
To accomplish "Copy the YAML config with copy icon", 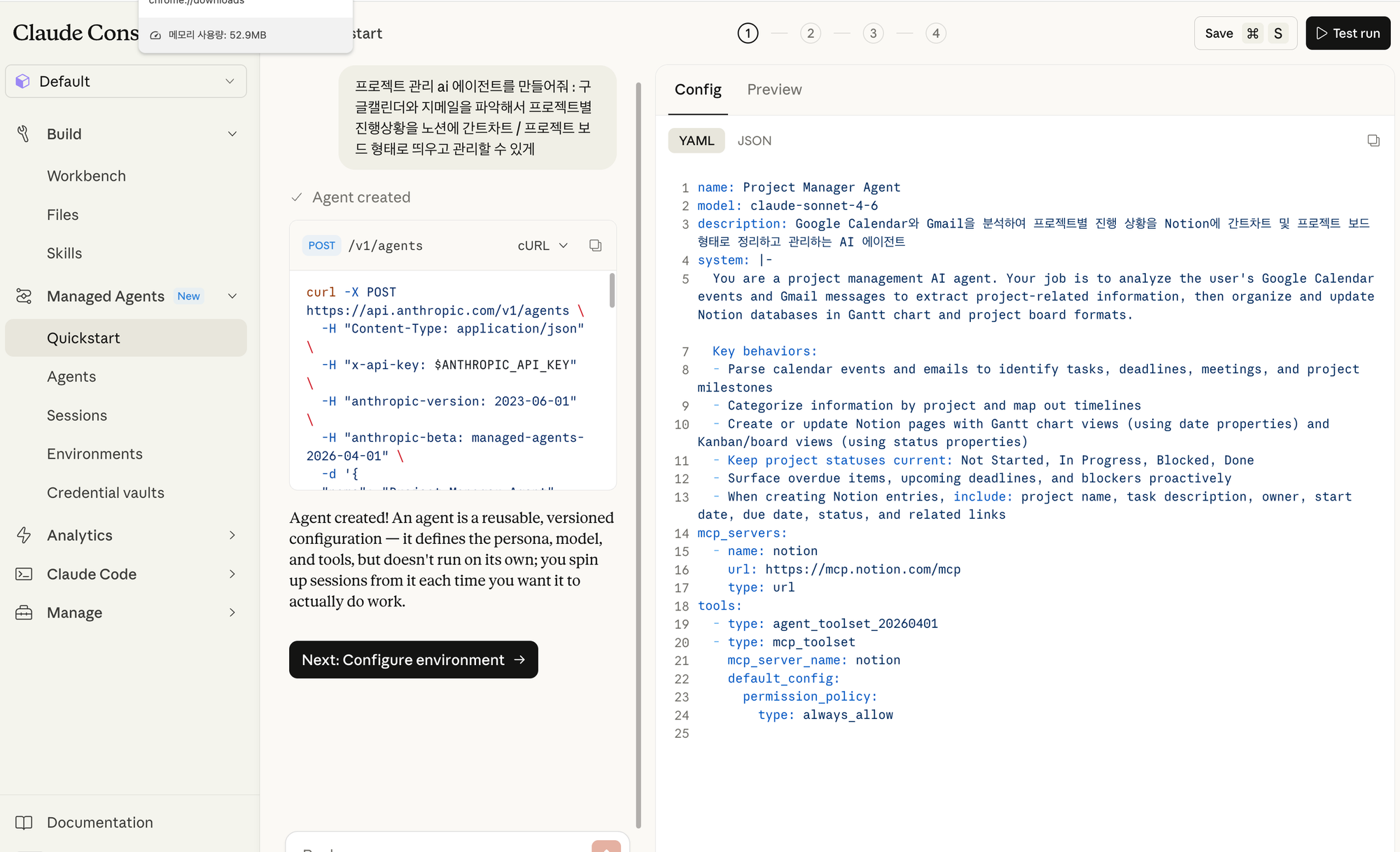I will (1373, 141).
